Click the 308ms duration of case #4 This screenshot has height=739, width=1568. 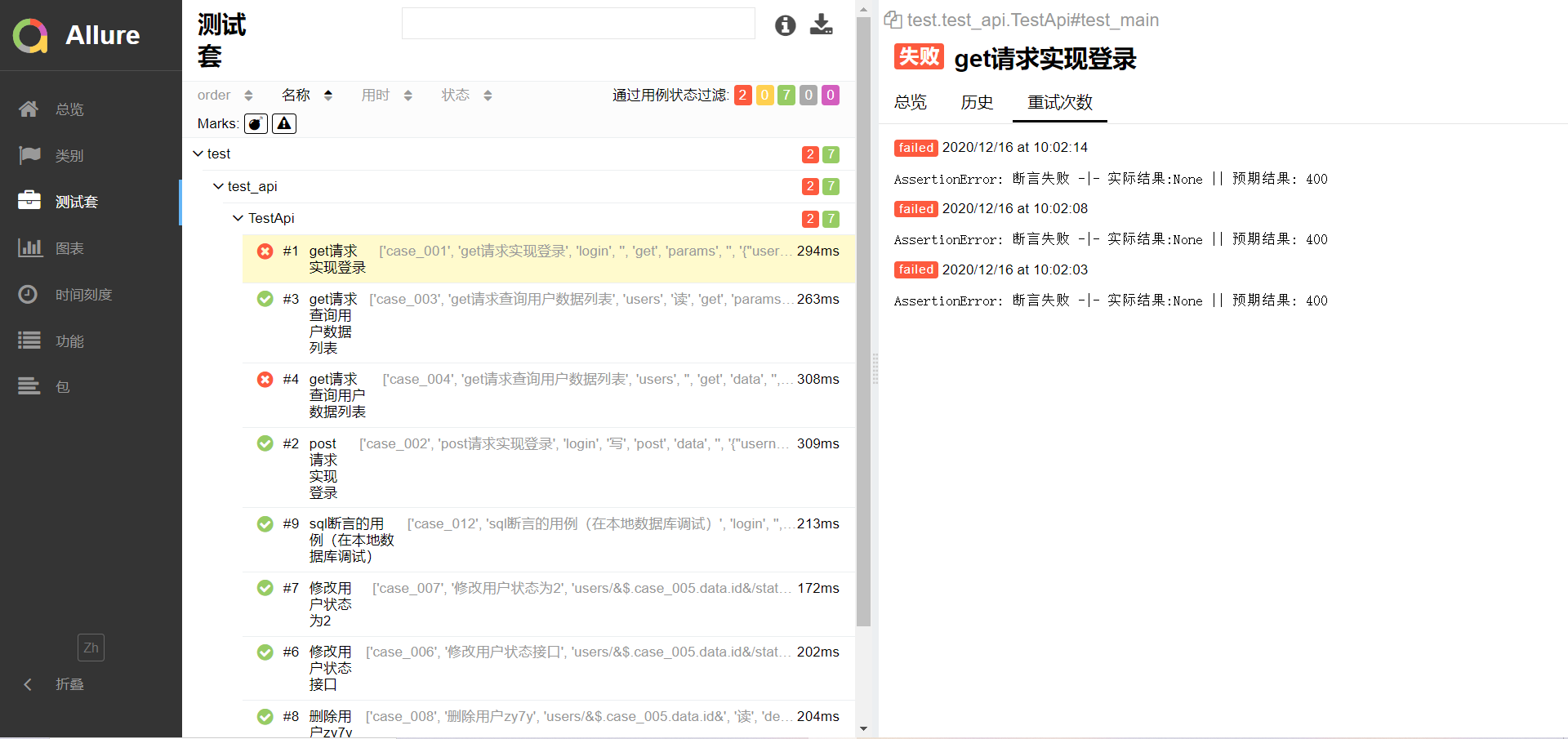818,379
